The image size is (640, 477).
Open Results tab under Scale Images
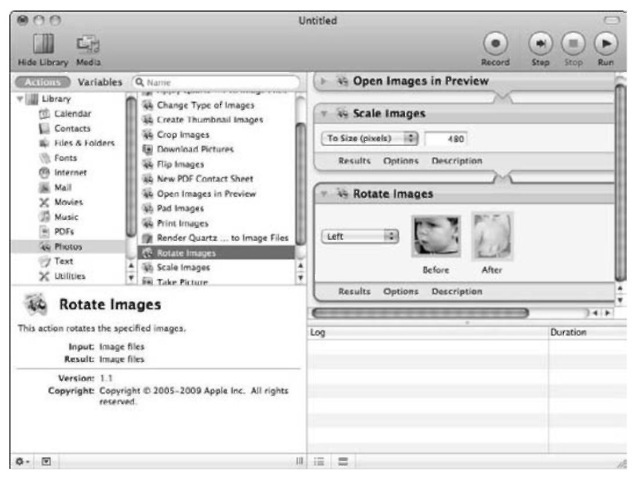[x=354, y=161]
